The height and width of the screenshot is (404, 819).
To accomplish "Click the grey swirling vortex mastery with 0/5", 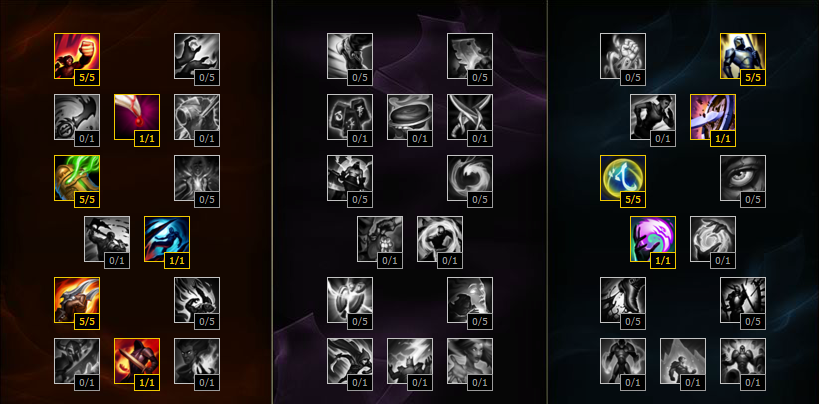I will pyautogui.click(x=470, y=178).
